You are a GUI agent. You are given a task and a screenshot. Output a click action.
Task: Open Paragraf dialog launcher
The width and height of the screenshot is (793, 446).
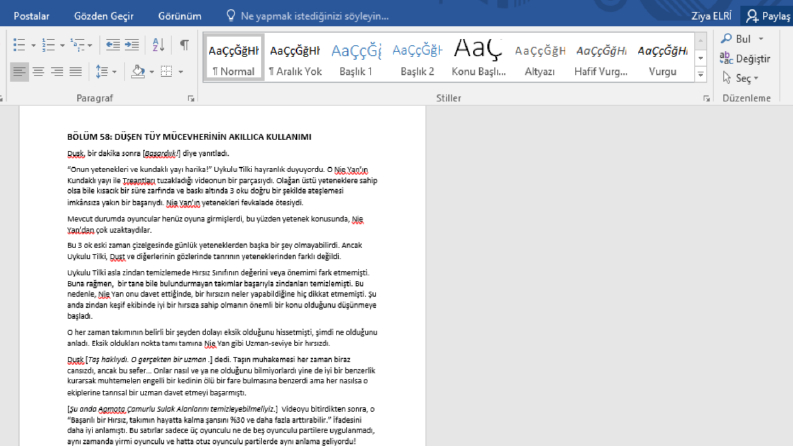[191, 99]
